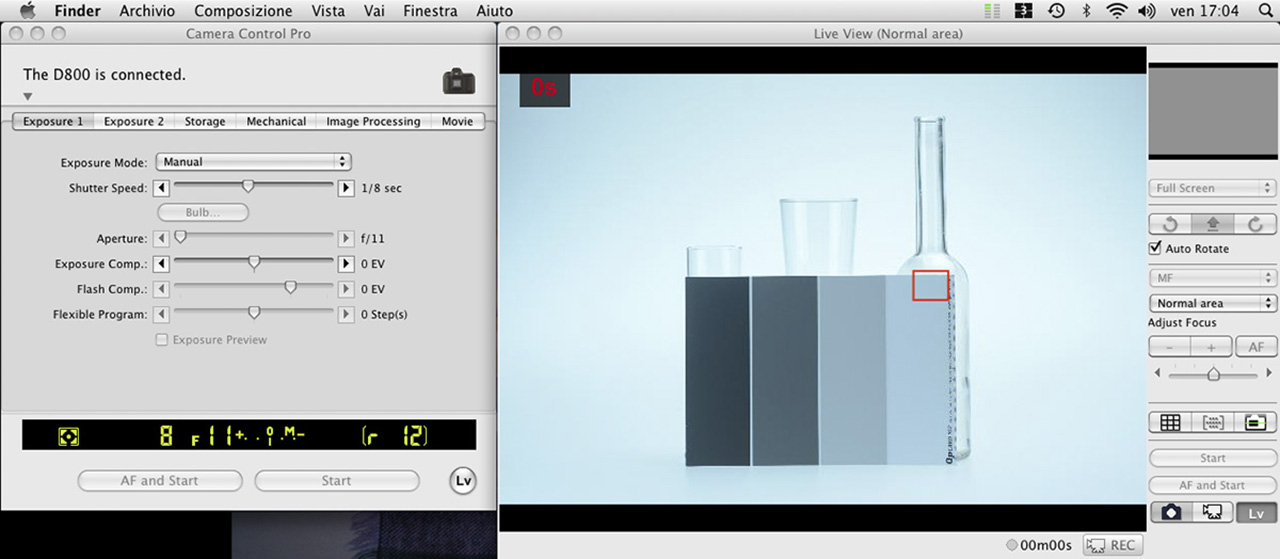Open the Image Processing tab
The width and height of the screenshot is (1280, 559).
tap(373, 121)
